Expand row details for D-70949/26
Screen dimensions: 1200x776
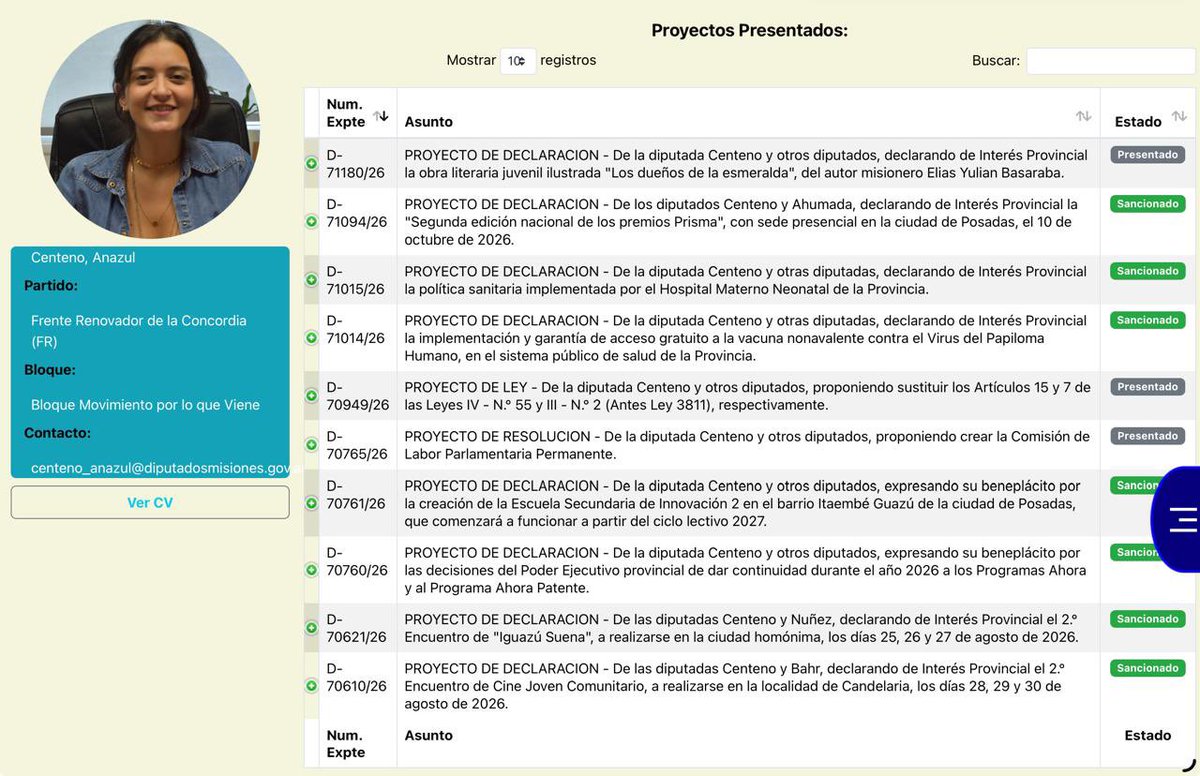[311, 396]
